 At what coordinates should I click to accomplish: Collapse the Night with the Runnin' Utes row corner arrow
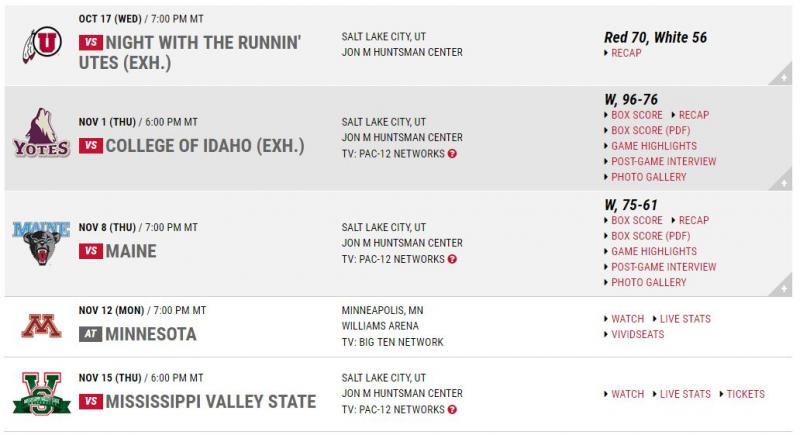coord(781,76)
